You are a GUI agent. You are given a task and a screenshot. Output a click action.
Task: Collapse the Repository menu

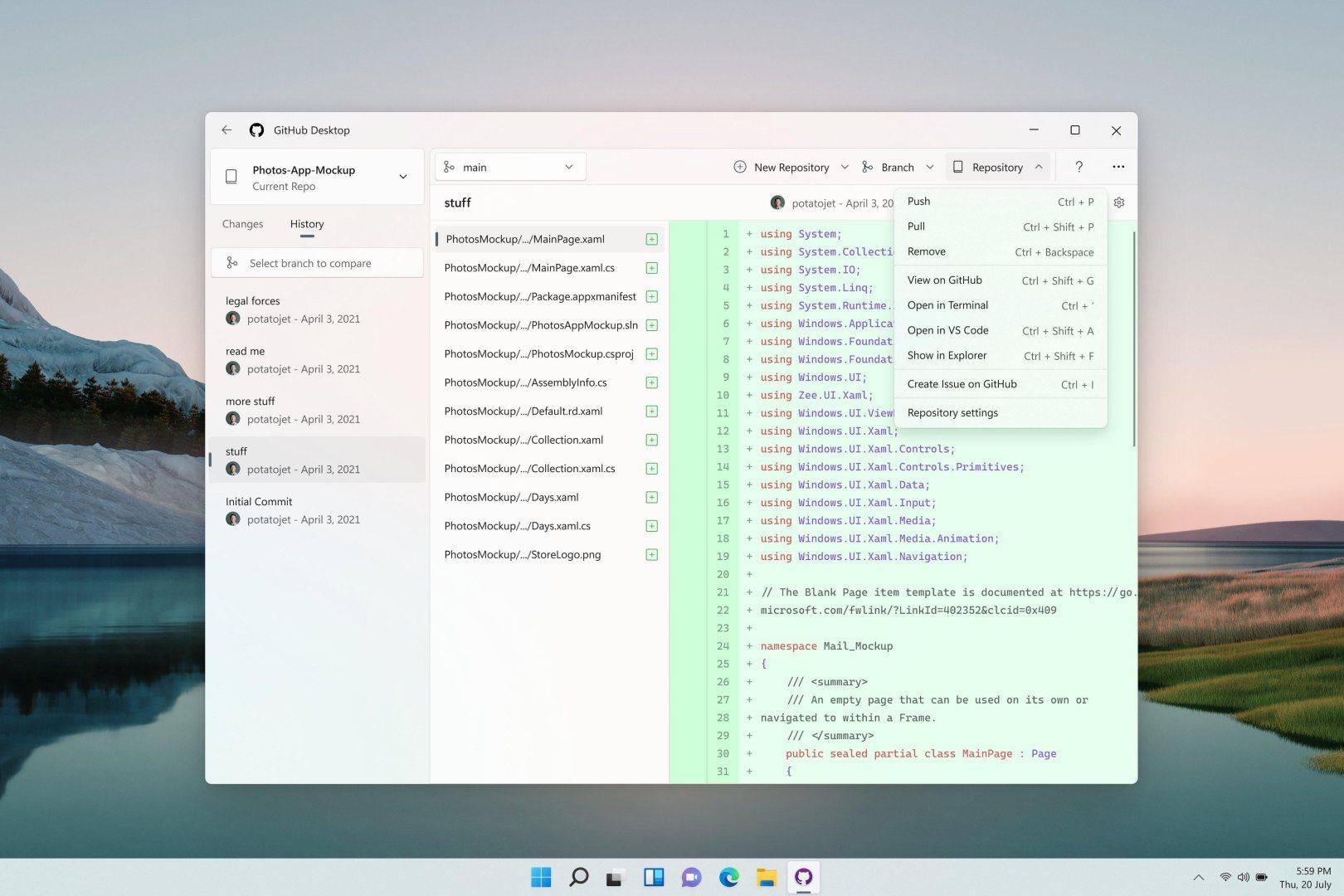pyautogui.click(x=998, y=167)
